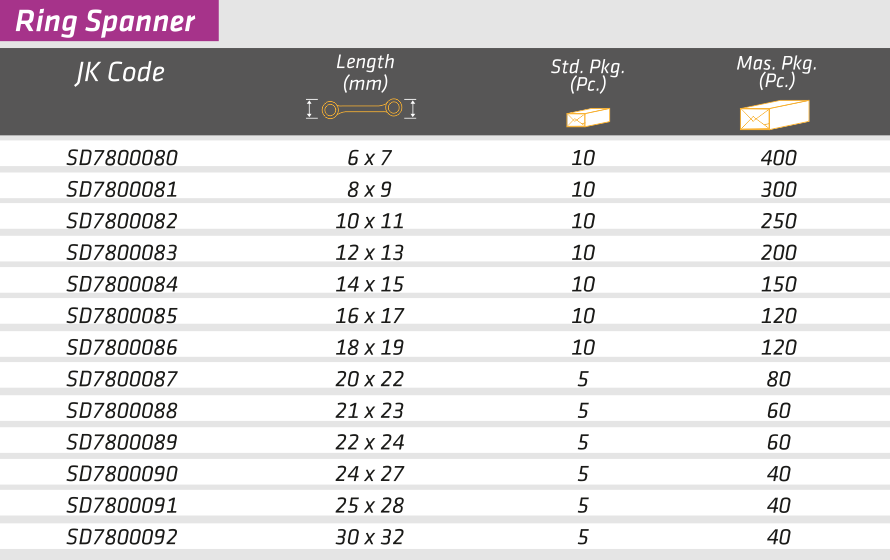Click the 250 master package value

778,221
